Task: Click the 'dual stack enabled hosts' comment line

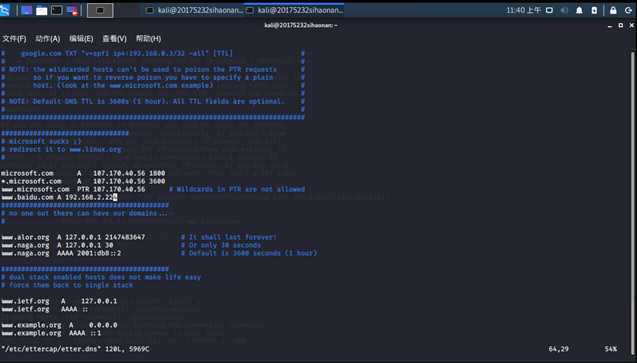Action: point(101,277)
